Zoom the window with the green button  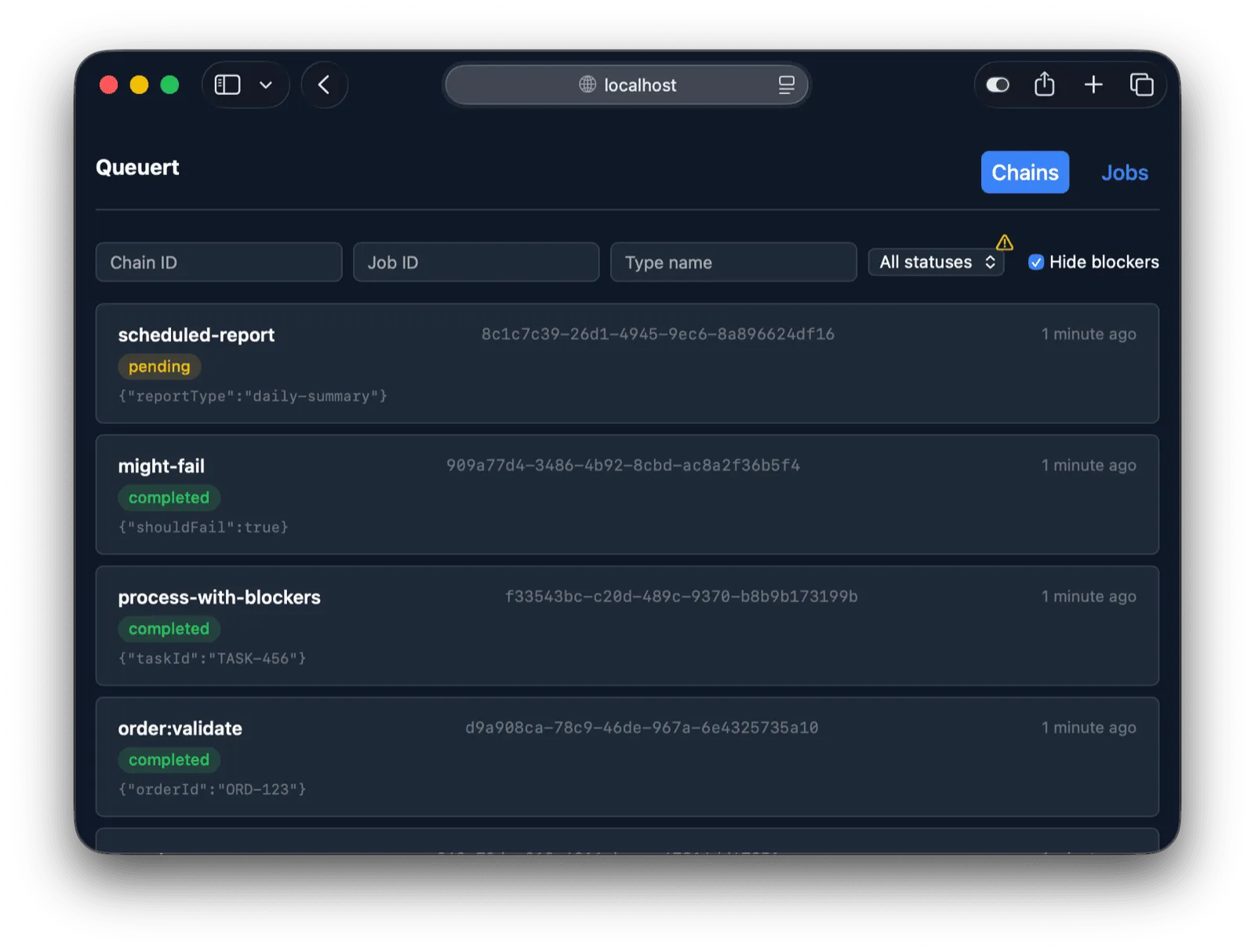coord(169,85)
